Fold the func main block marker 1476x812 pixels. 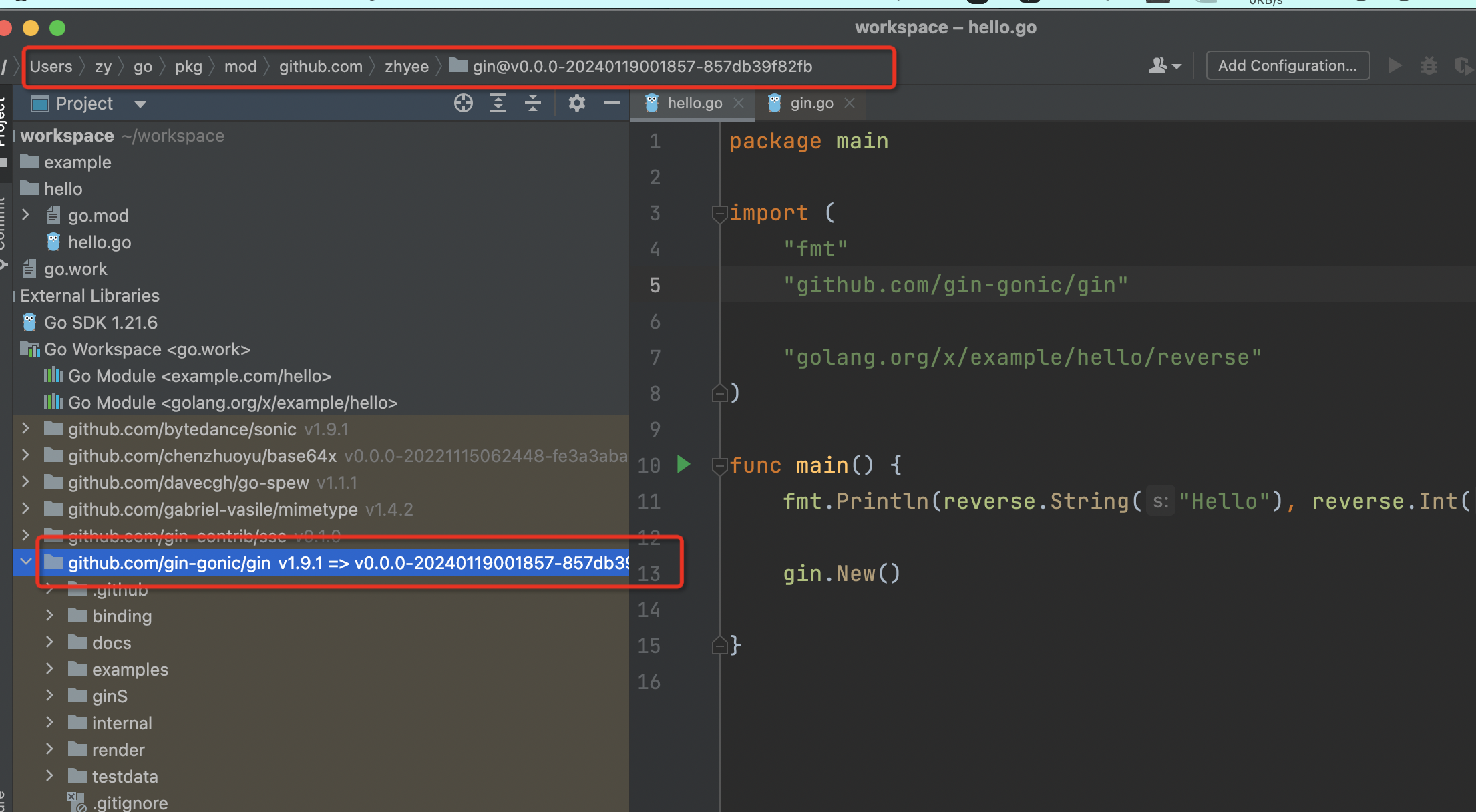719,465
